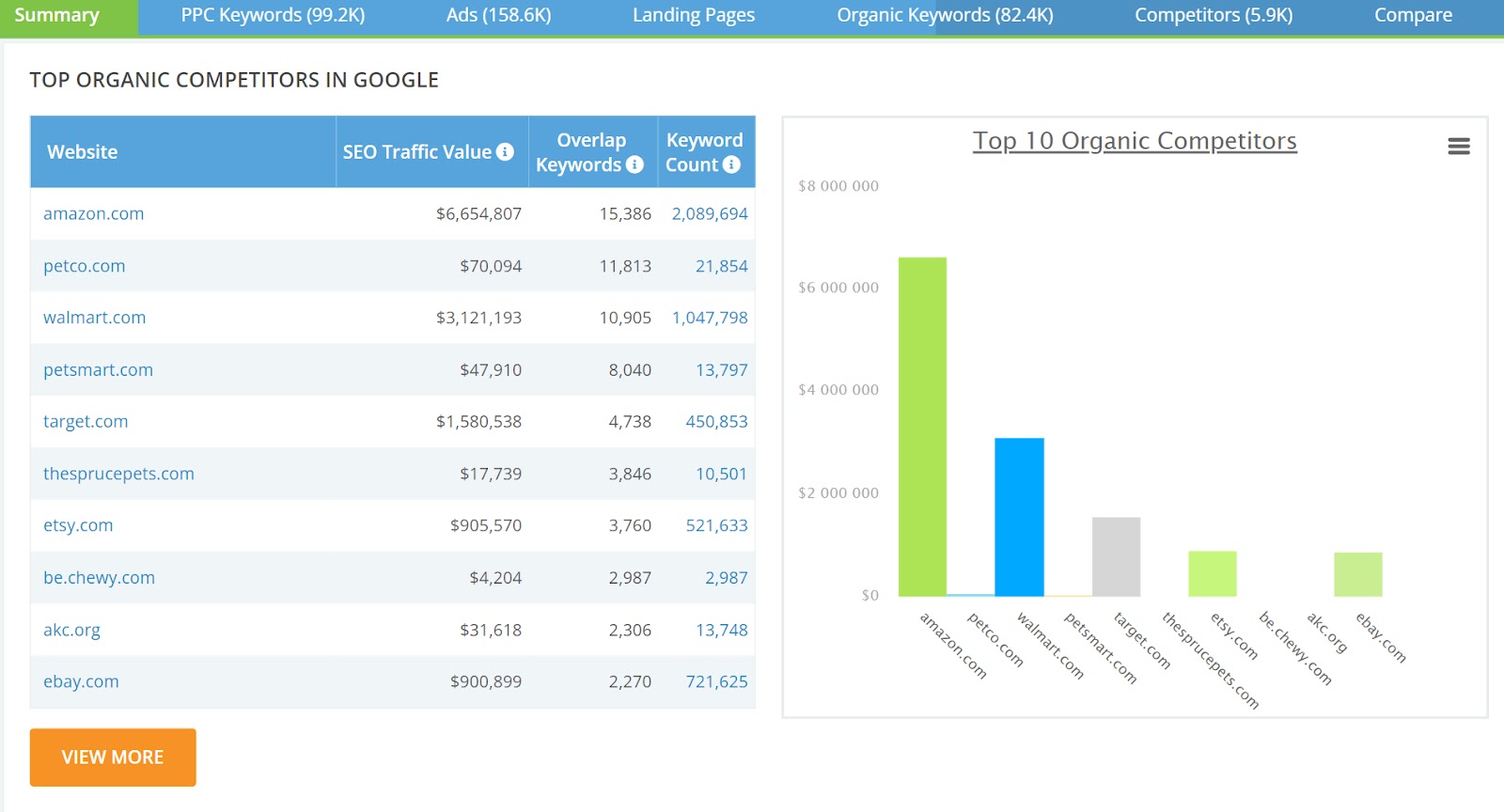1504x812 pixels.
Task: Click the SEO Traffic Value info icon
Action: click(x=505, y=151)
